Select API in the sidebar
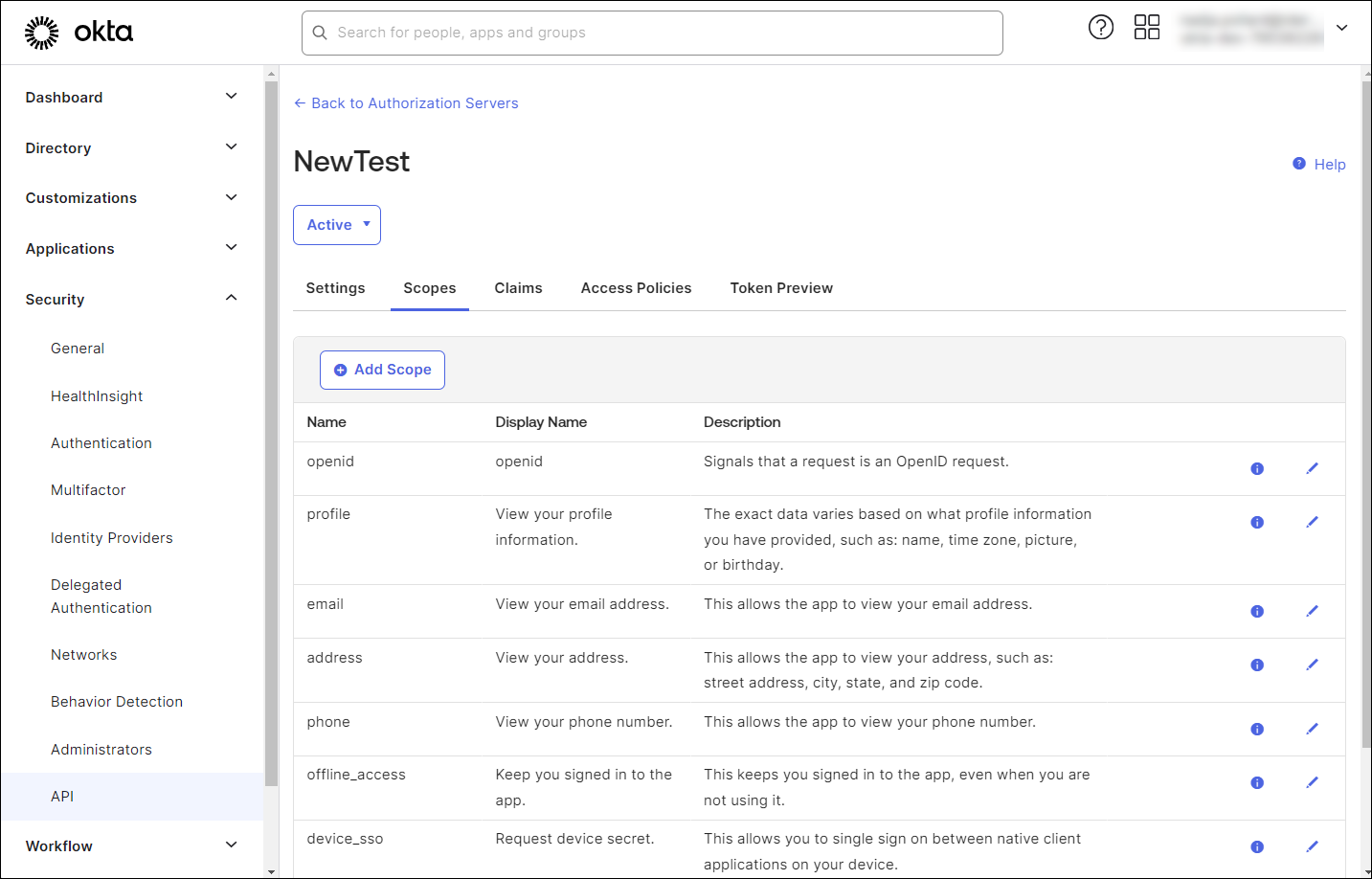Viewport: 1372px width, 879px height. pyautogui.click(x=132, y=797)
